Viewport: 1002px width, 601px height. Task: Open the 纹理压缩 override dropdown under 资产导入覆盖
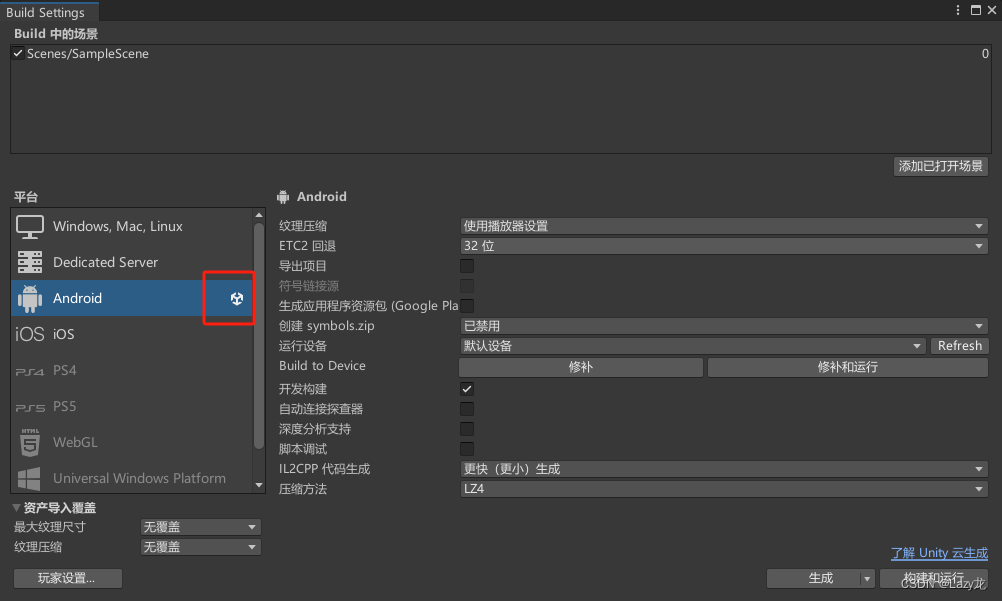click(x=201, y=547)
